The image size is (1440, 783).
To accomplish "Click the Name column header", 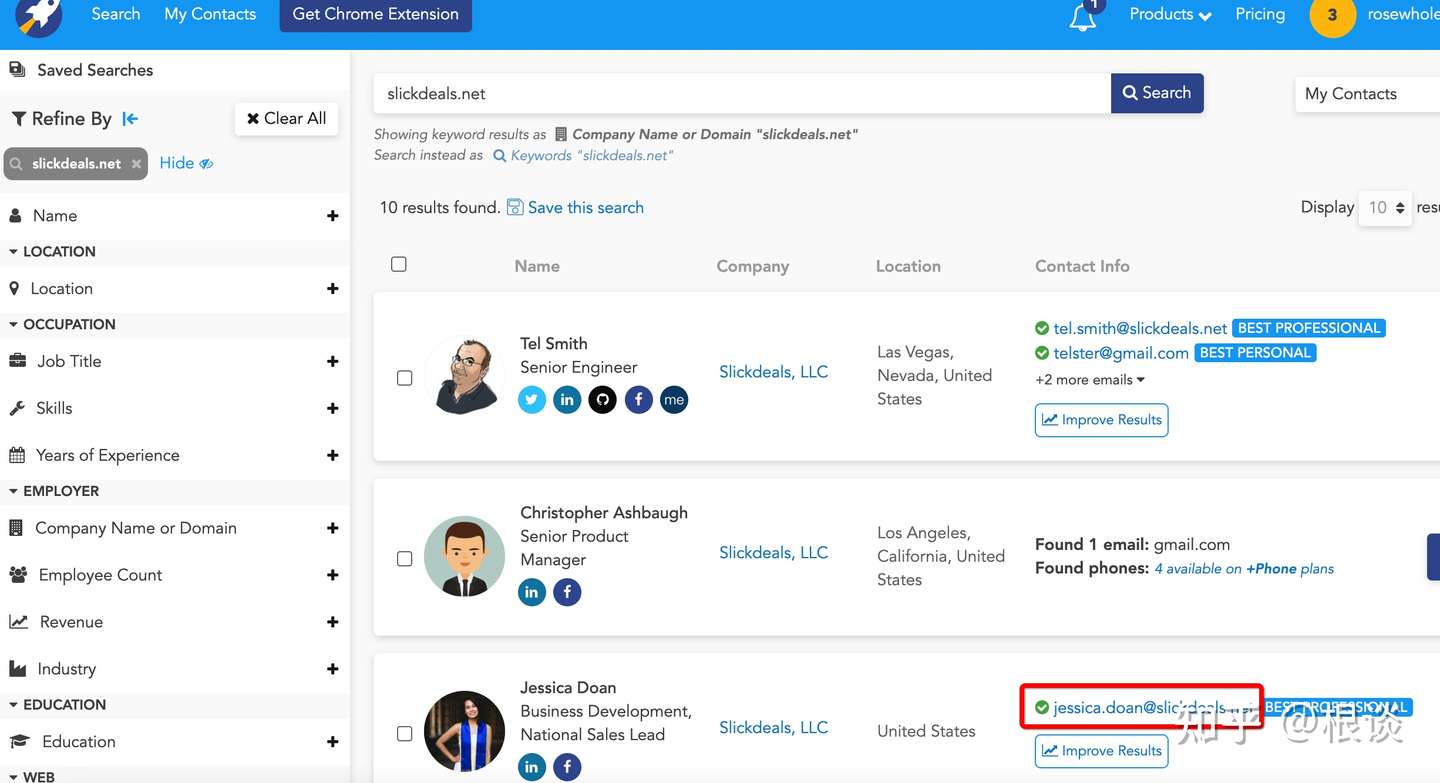I will tap(537, 266).
